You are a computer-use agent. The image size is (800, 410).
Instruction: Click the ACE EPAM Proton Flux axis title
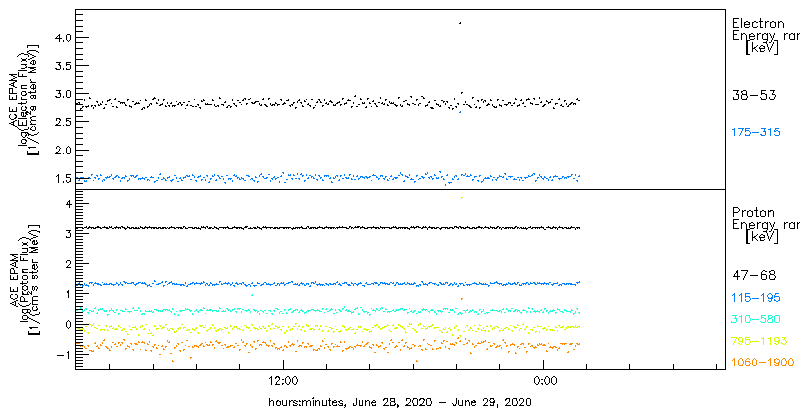coord(25,278)
